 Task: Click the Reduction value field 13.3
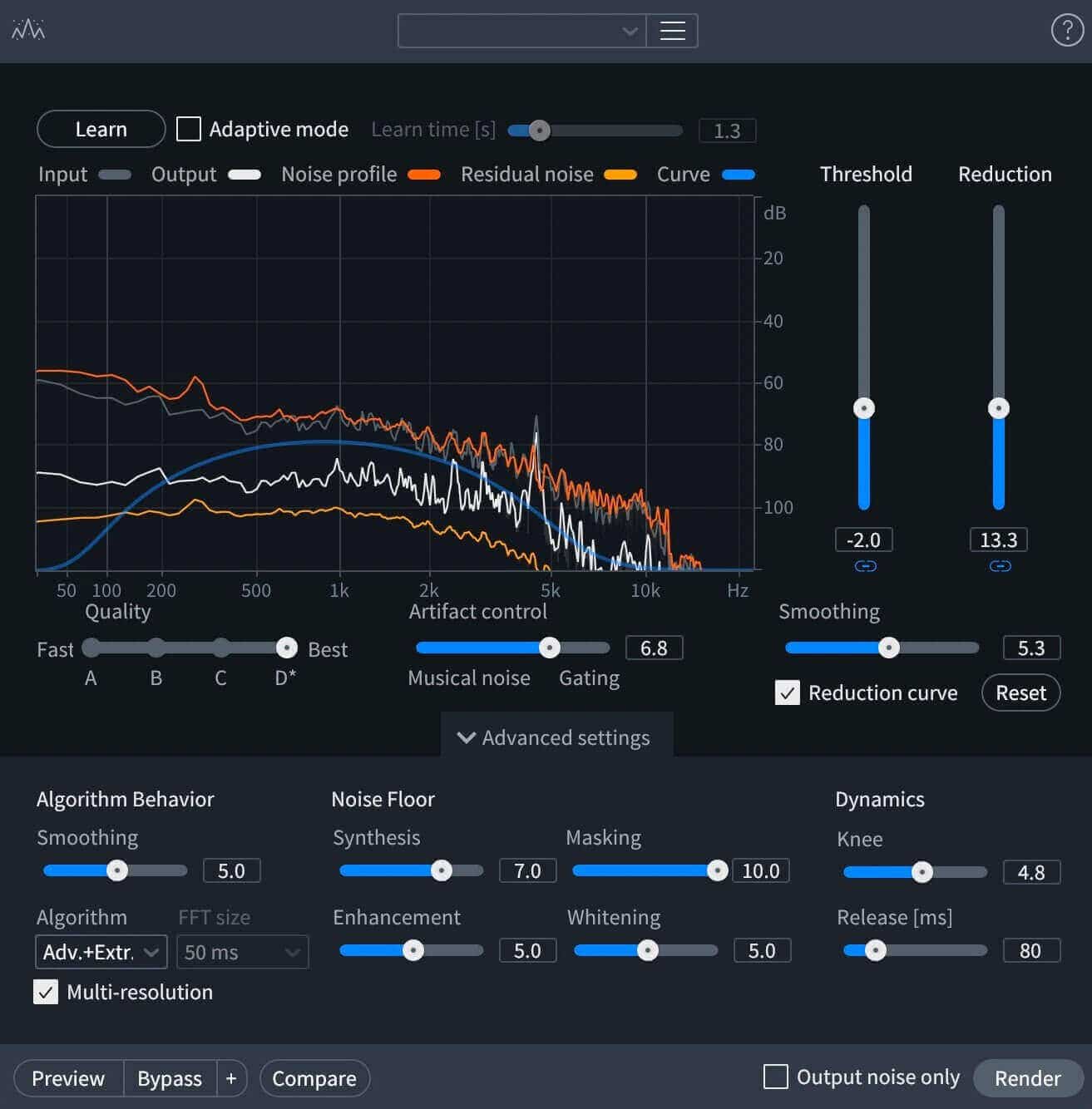[999, 540]
